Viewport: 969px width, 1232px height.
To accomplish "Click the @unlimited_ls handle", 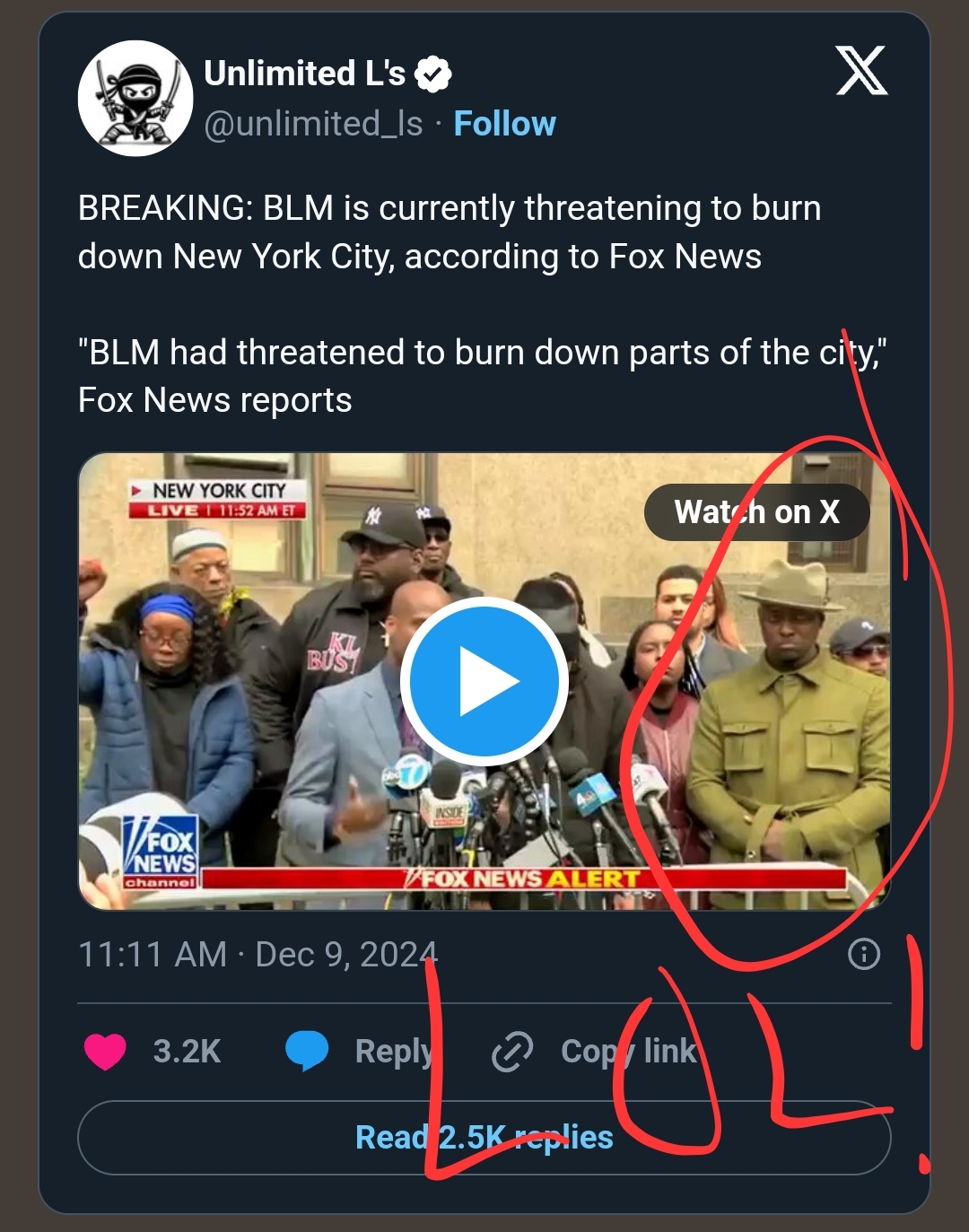I will click(313, 124).
